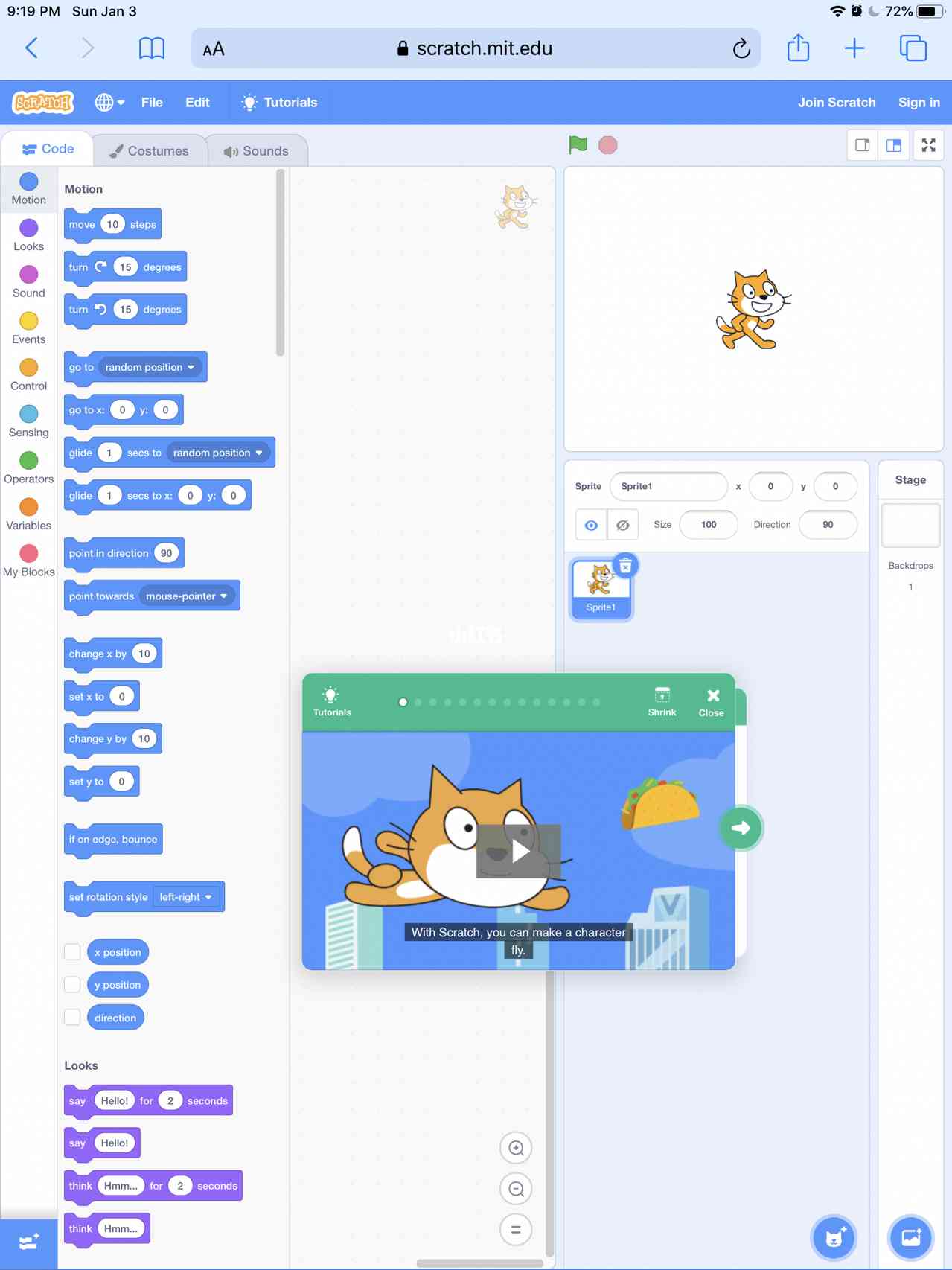Open Safari bookmarks
The width and height of the screenshot is (952, 1270).
pos(152,48)
